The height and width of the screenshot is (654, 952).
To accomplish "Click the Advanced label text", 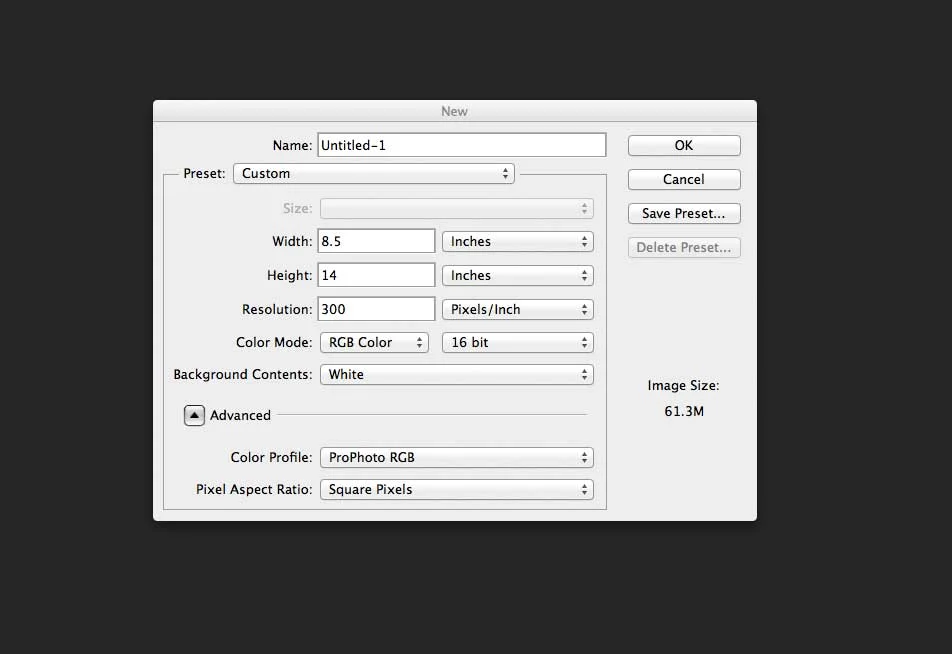I will tap(240, 415).
